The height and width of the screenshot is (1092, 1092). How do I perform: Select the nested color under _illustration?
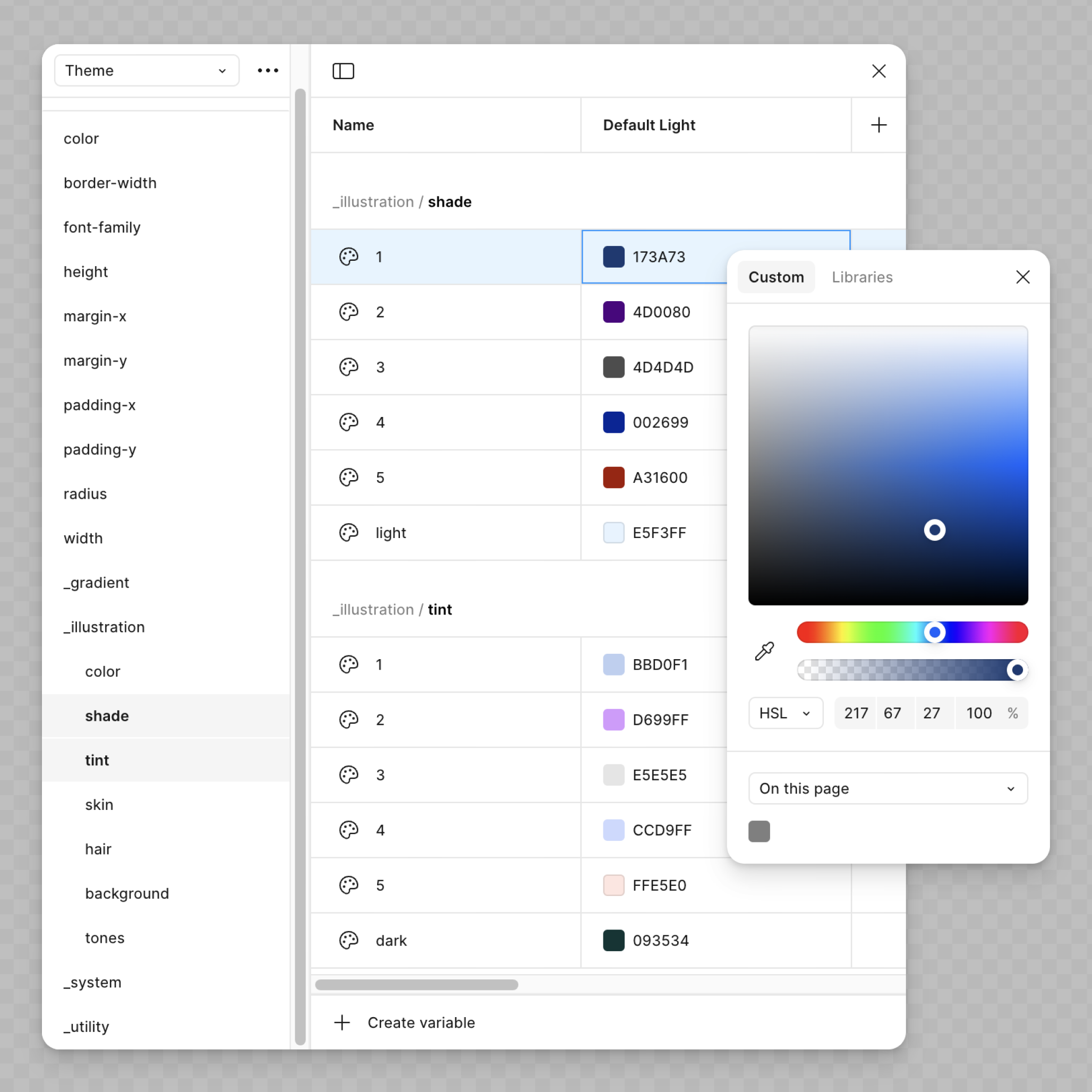pos(166,671)
